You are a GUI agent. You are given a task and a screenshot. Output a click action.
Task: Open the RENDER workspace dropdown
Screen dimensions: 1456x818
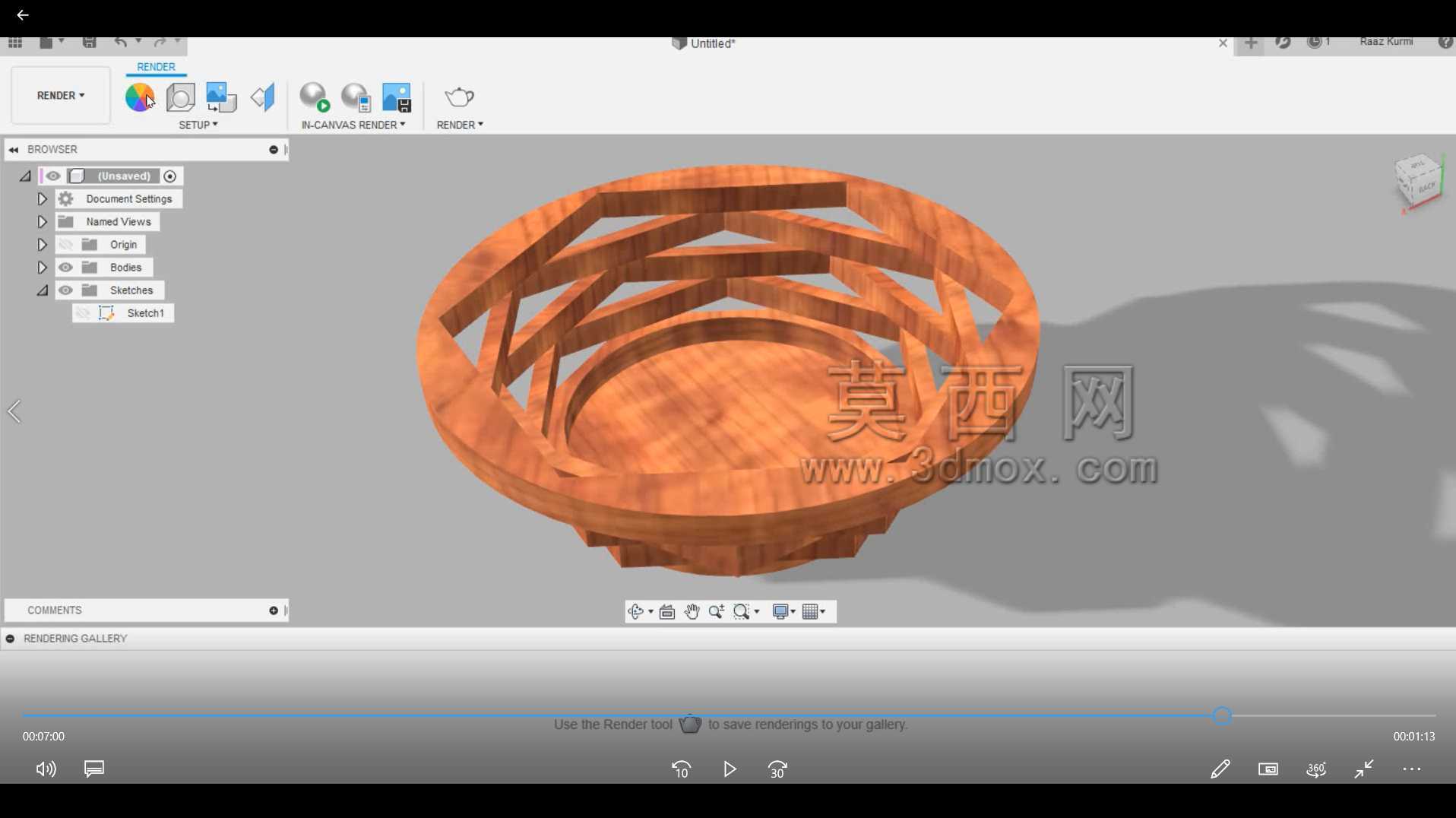coord(61,96)
